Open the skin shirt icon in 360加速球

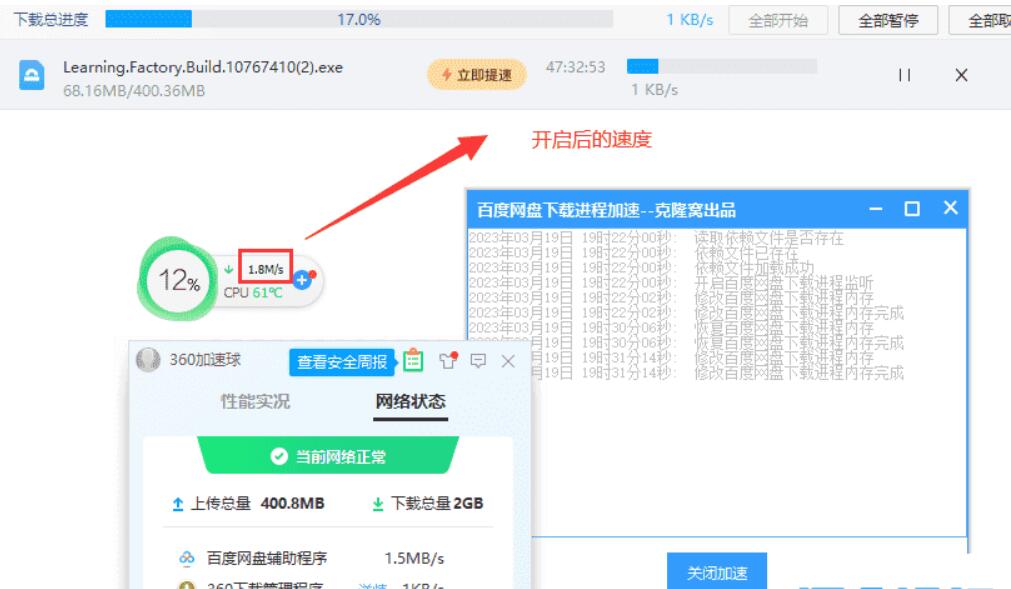pos(448,360)
